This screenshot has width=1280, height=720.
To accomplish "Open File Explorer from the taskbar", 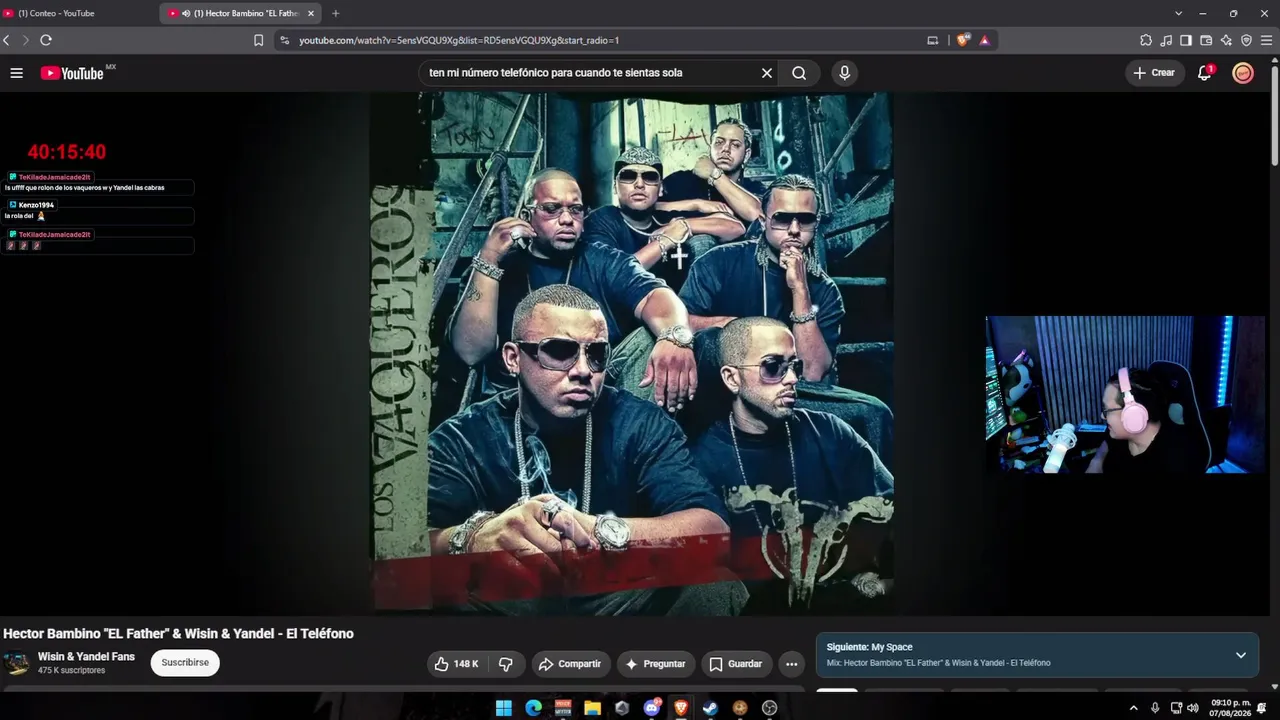I will (x=592, y=708).
